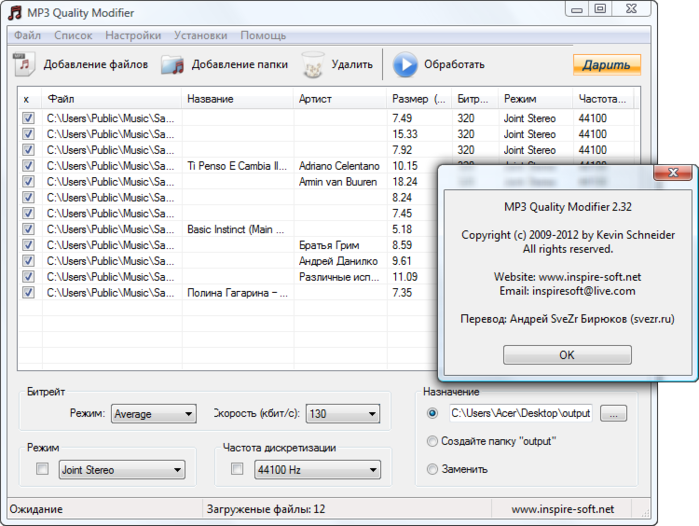699x526 pixels.
Task: Open the 44100 Hz sample rate dropdown
Action: pyautogui.click(x=317, y=470)
